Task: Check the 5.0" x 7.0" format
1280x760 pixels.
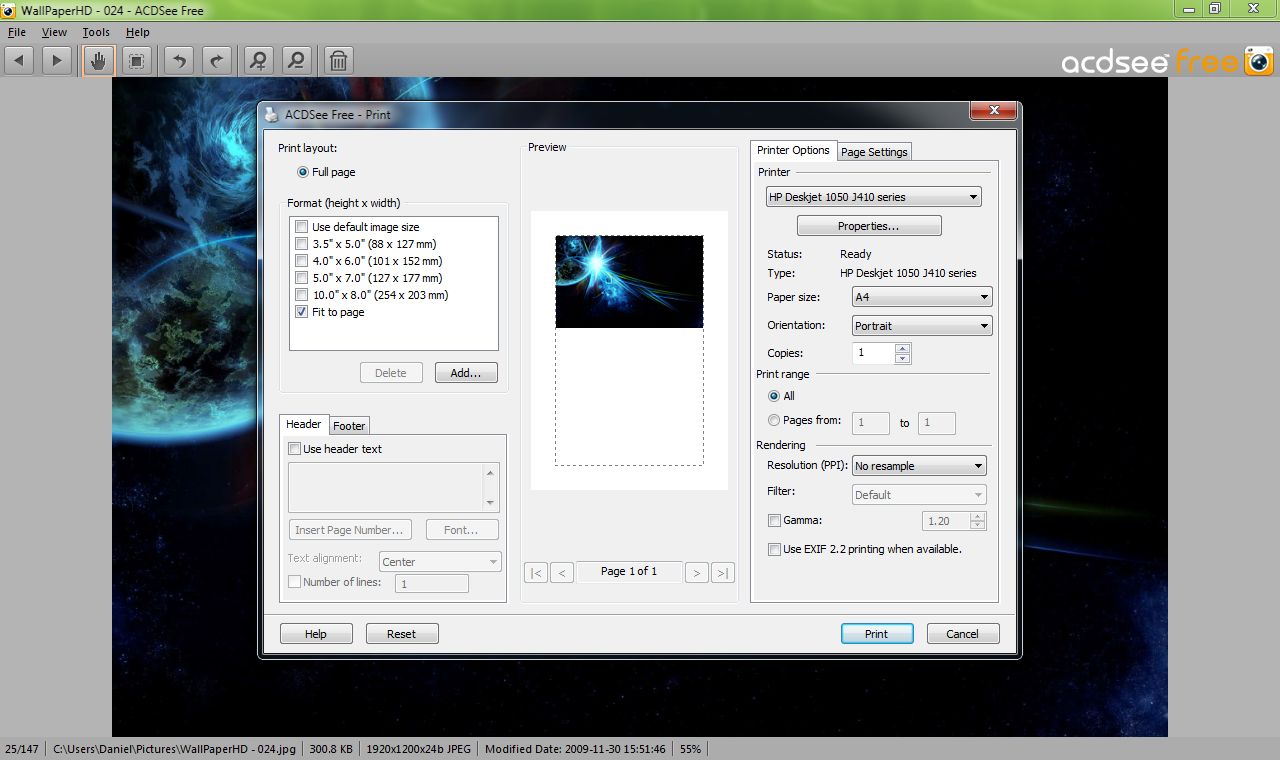Action: point(302,278)
